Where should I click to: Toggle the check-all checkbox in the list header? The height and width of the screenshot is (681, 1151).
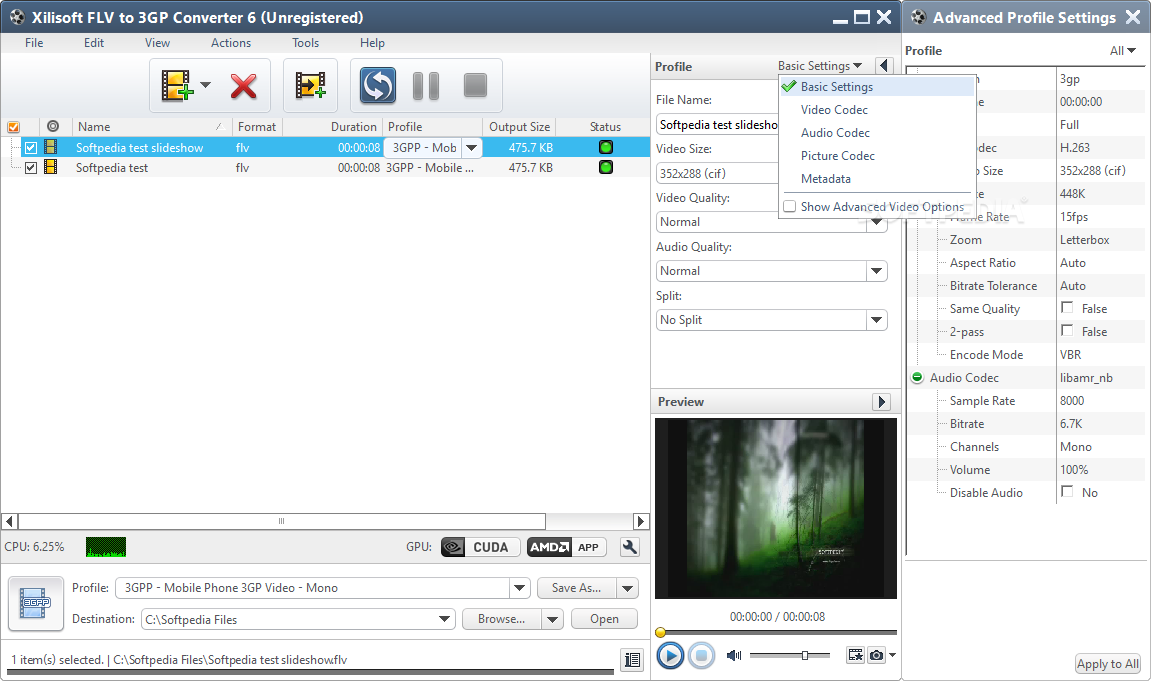click(x=13, y=126)
